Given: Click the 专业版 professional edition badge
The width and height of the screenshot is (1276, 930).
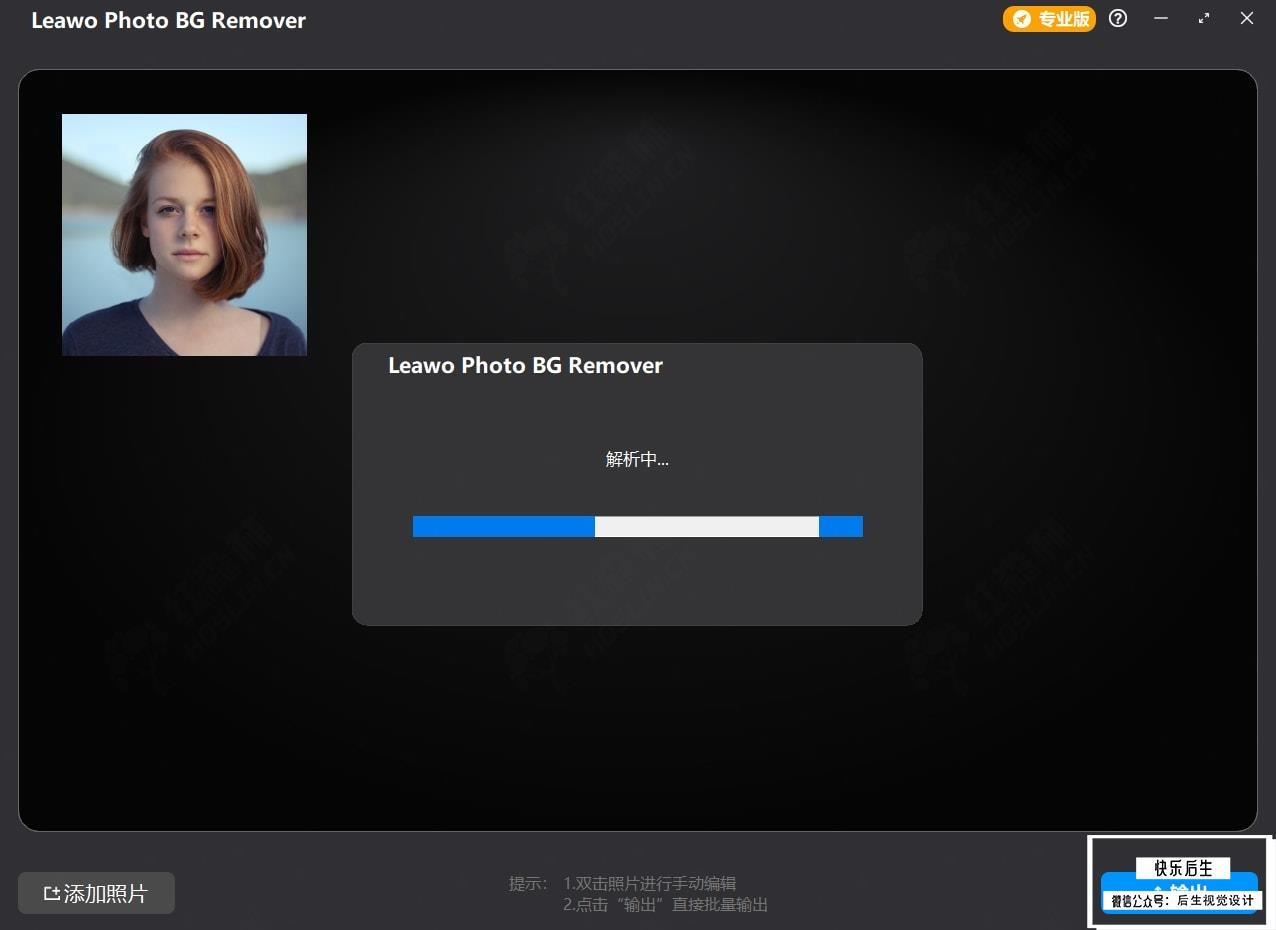Looking at the screenshot, I should point(1049,19).
